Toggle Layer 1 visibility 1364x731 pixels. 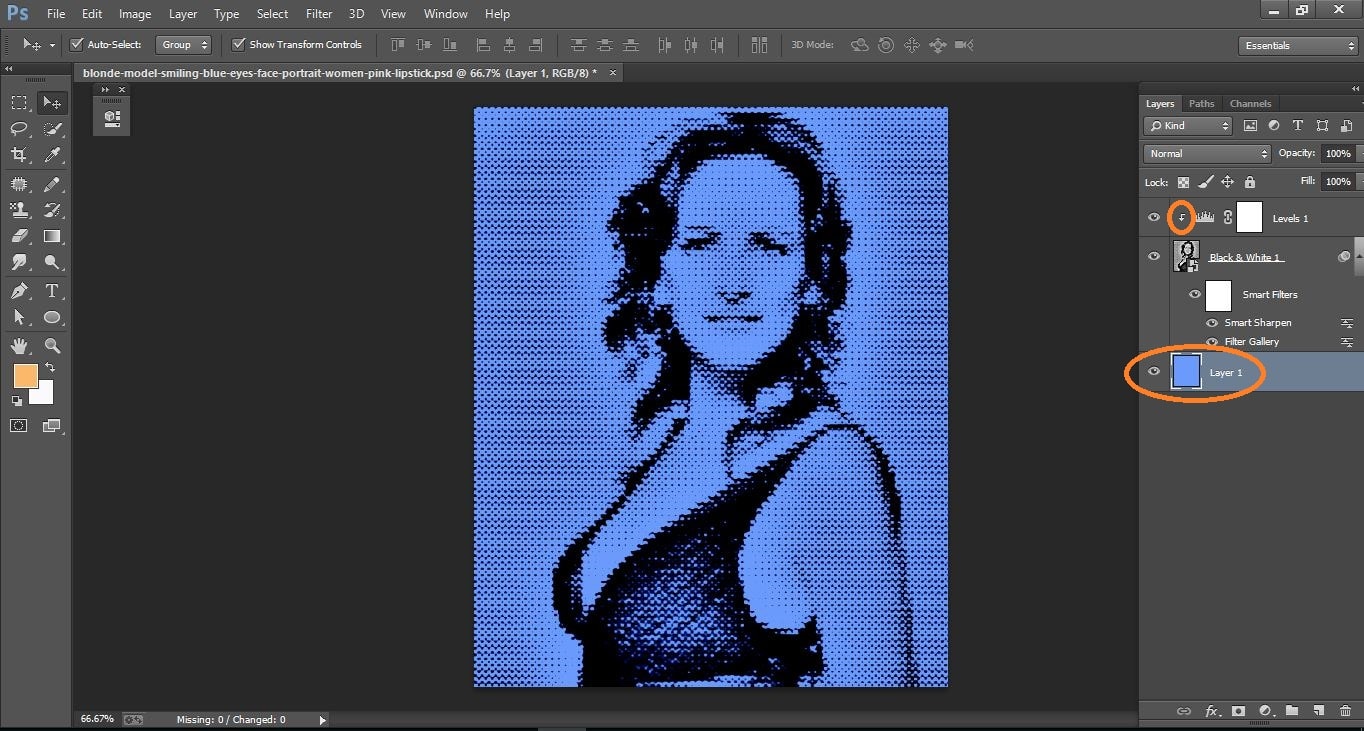tap(1154, 371)
